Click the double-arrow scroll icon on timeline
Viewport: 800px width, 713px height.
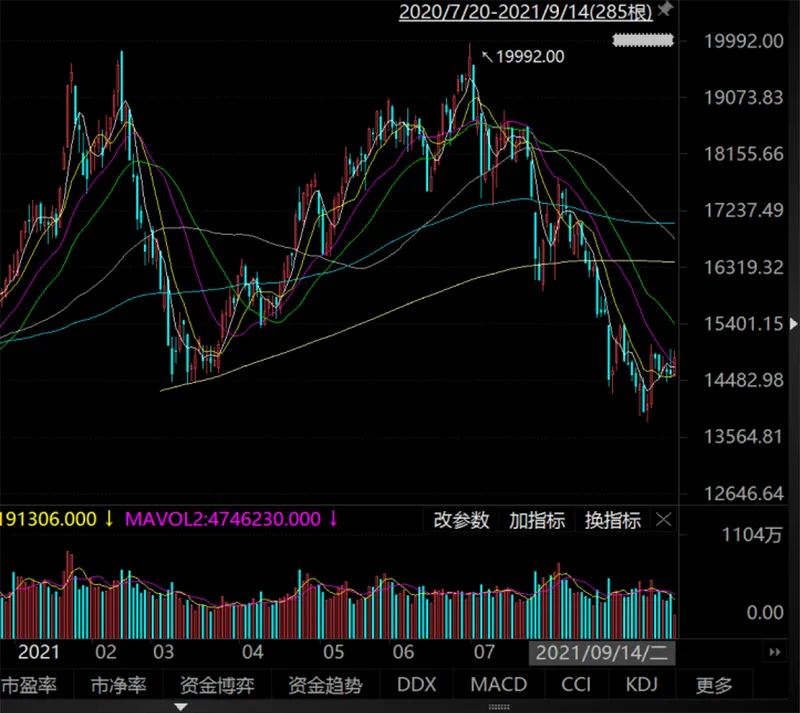coord(775,653)
